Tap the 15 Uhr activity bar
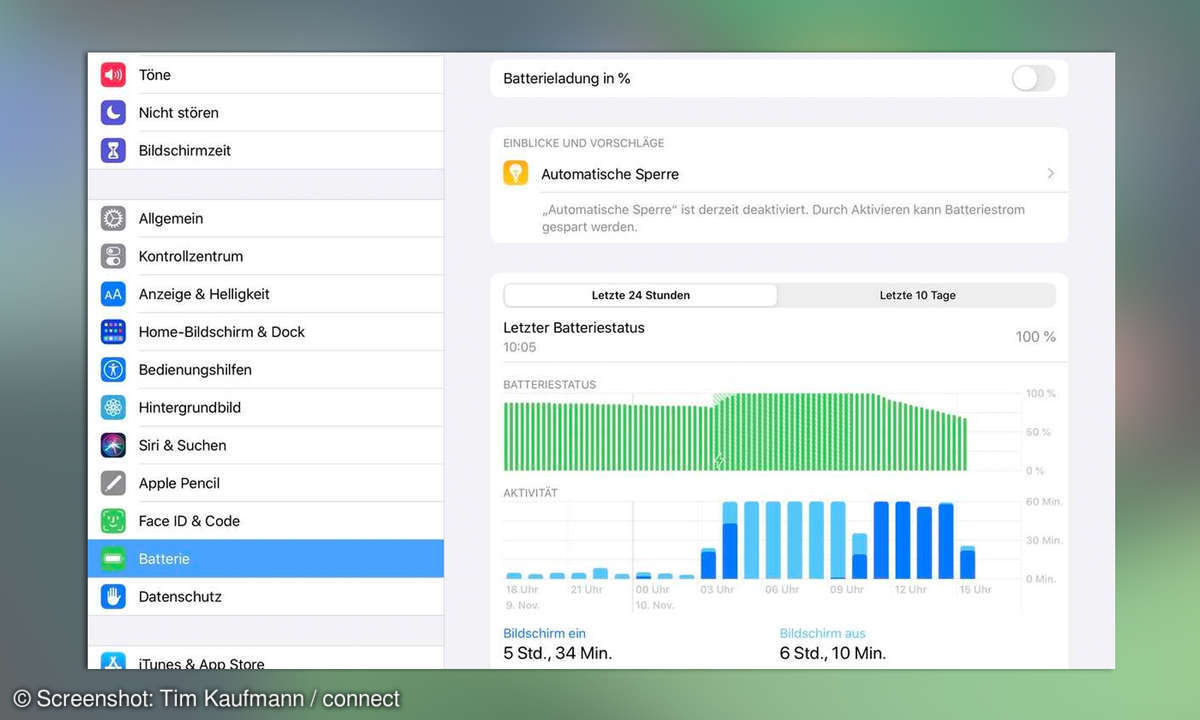Screen dimensions: 1200x720 (967, 562)
